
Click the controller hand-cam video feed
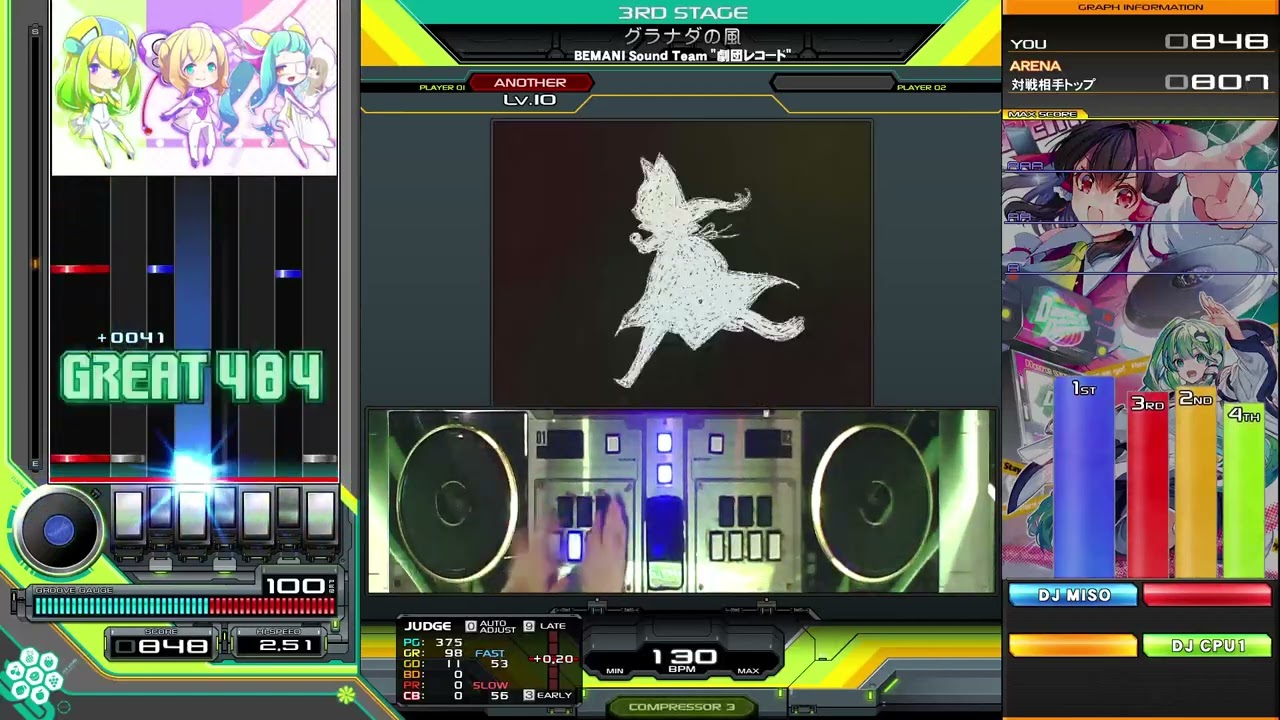tap(681, 501)
